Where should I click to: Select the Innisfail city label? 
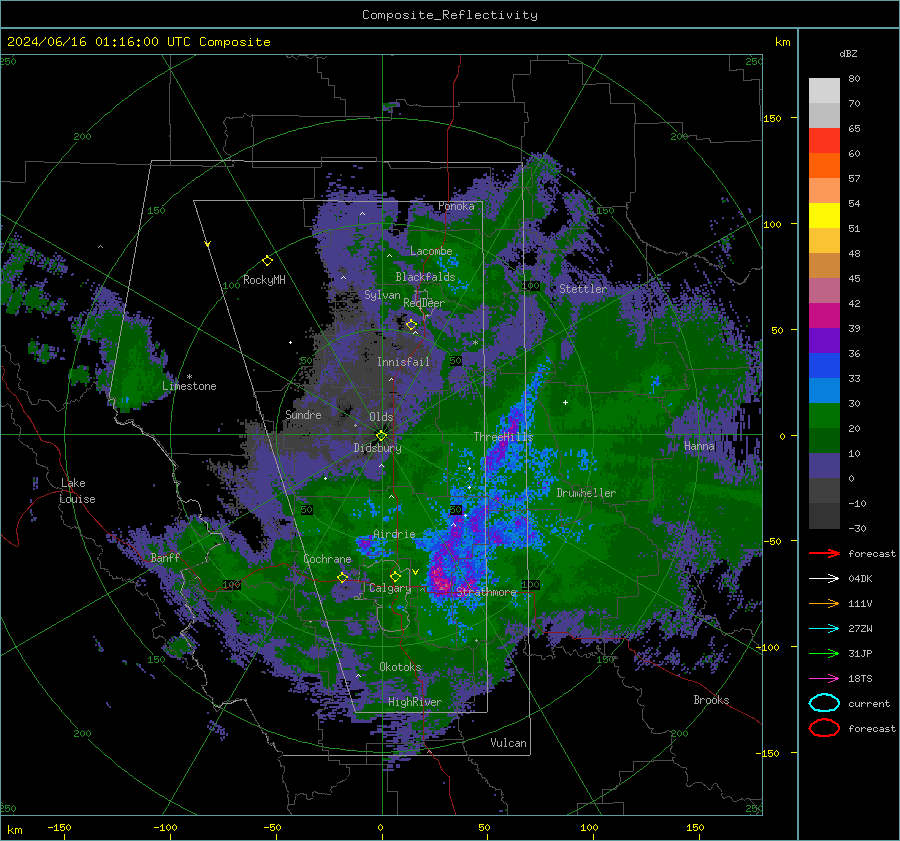point(403,362)
